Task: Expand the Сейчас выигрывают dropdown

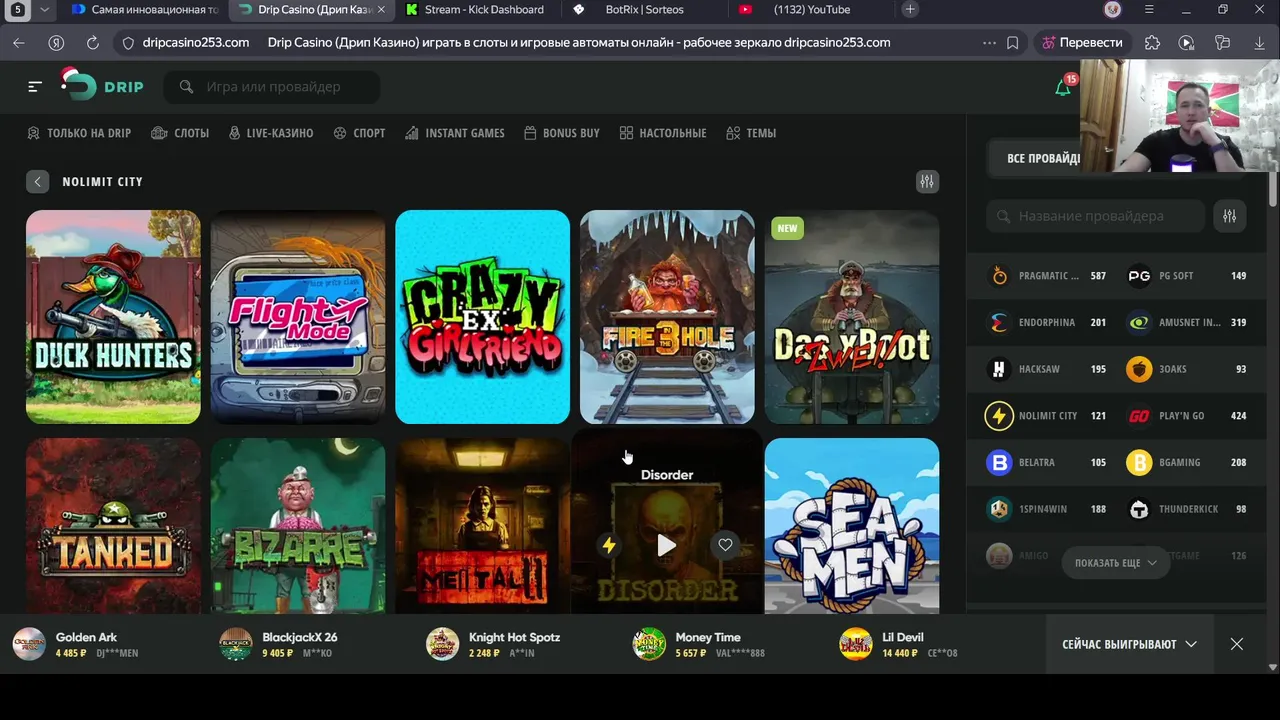Action: (x=1129, y=645)
